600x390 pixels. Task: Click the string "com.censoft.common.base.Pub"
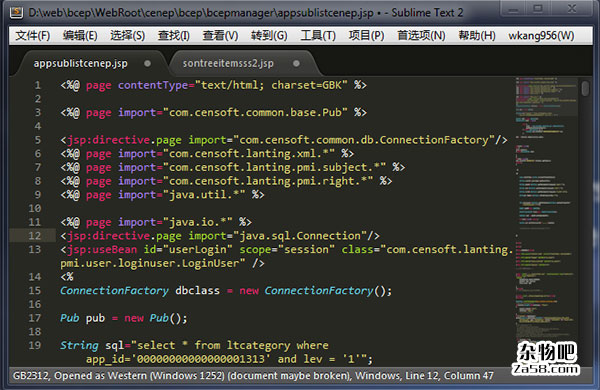tap(255, 113)
